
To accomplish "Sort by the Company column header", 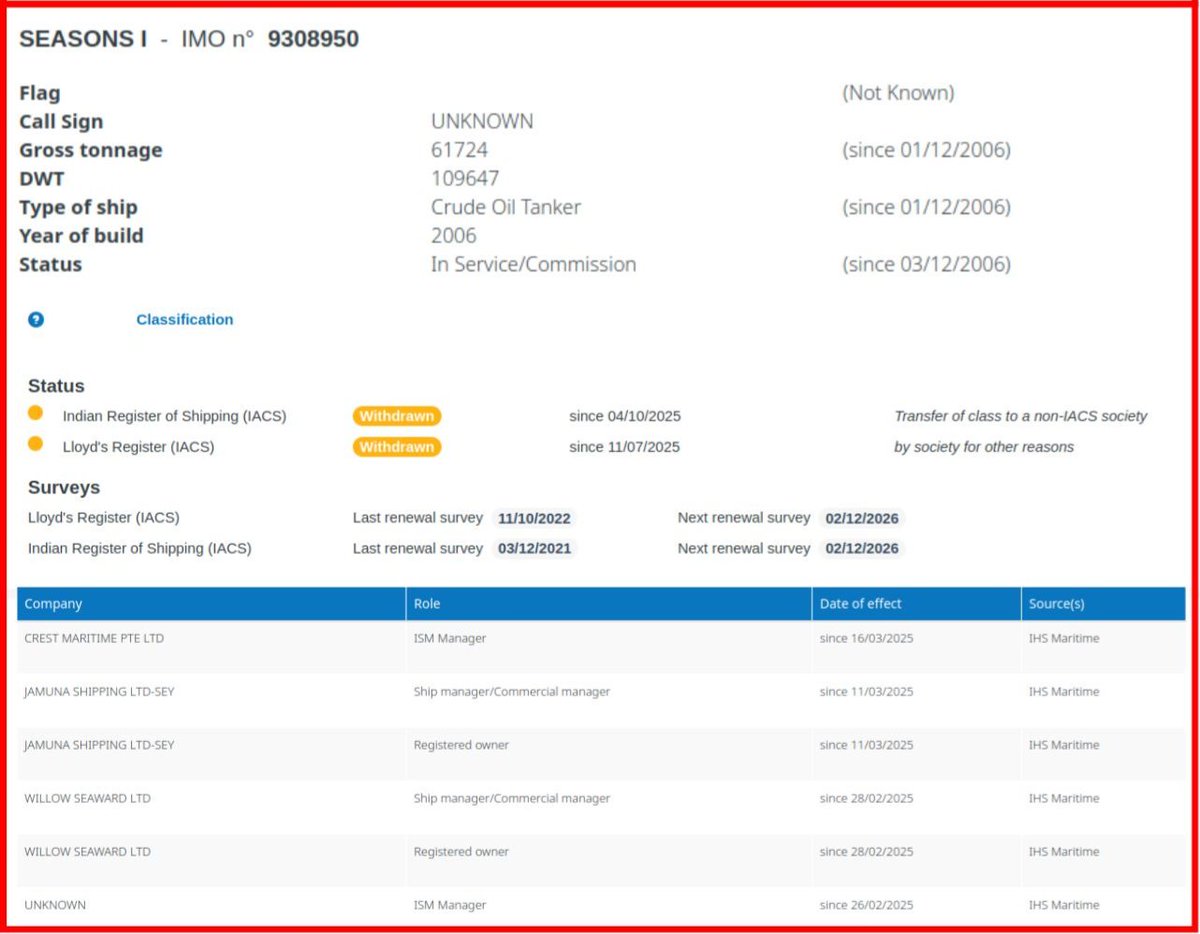I will [211, 604].
